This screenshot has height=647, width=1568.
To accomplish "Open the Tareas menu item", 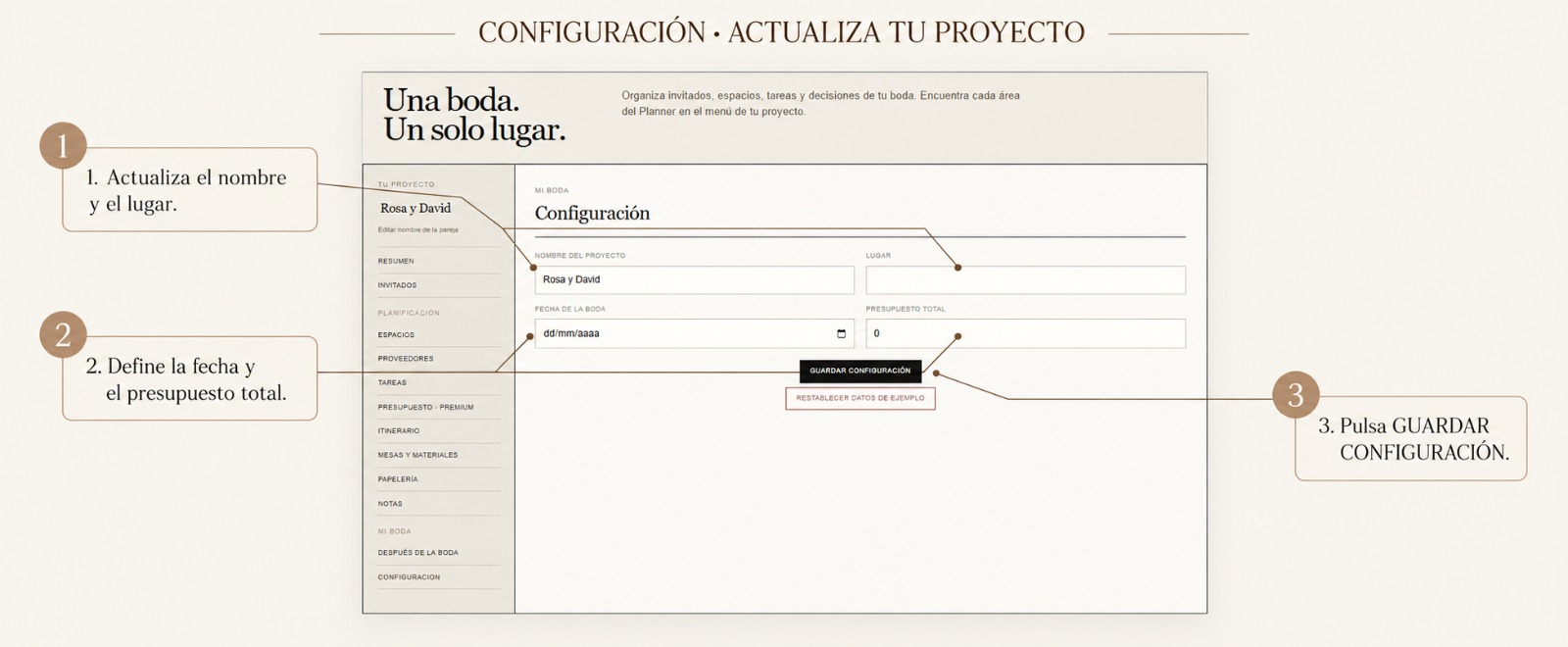I will (392, 382).
